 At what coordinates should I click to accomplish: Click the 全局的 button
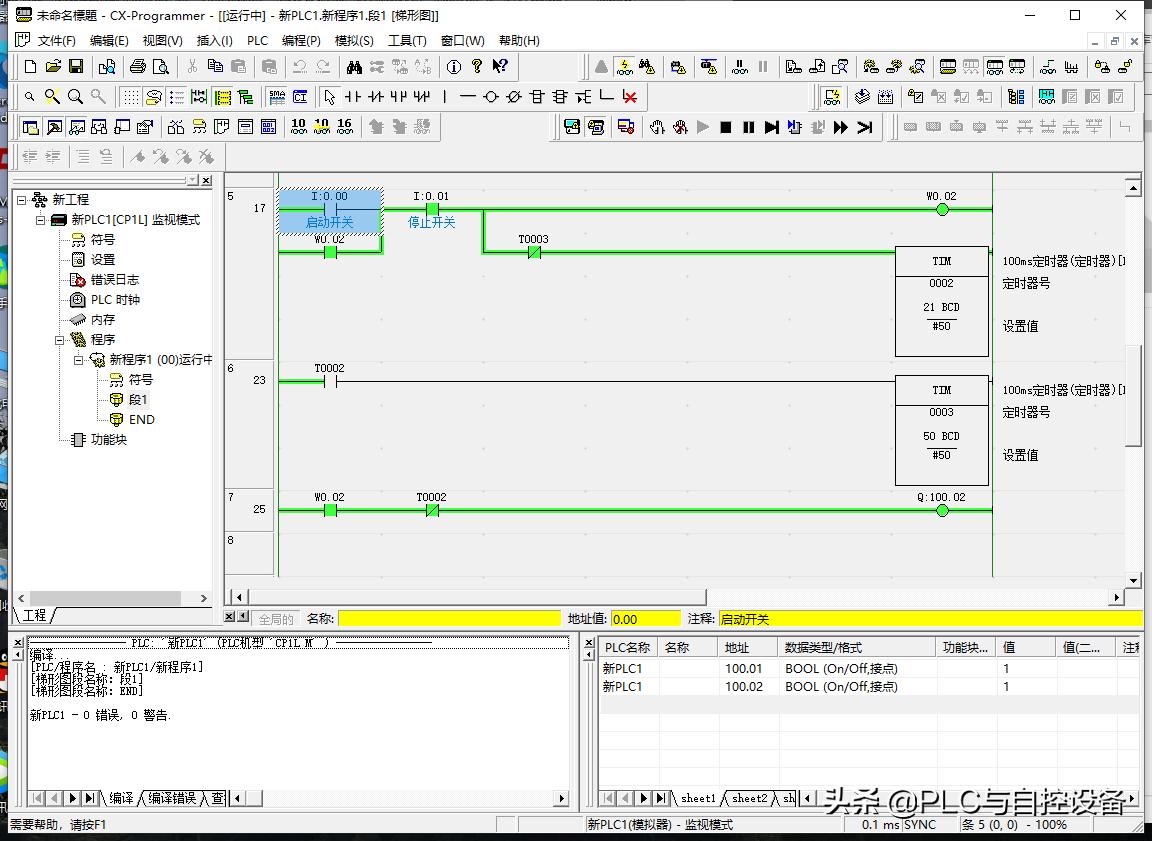point(276,619)
